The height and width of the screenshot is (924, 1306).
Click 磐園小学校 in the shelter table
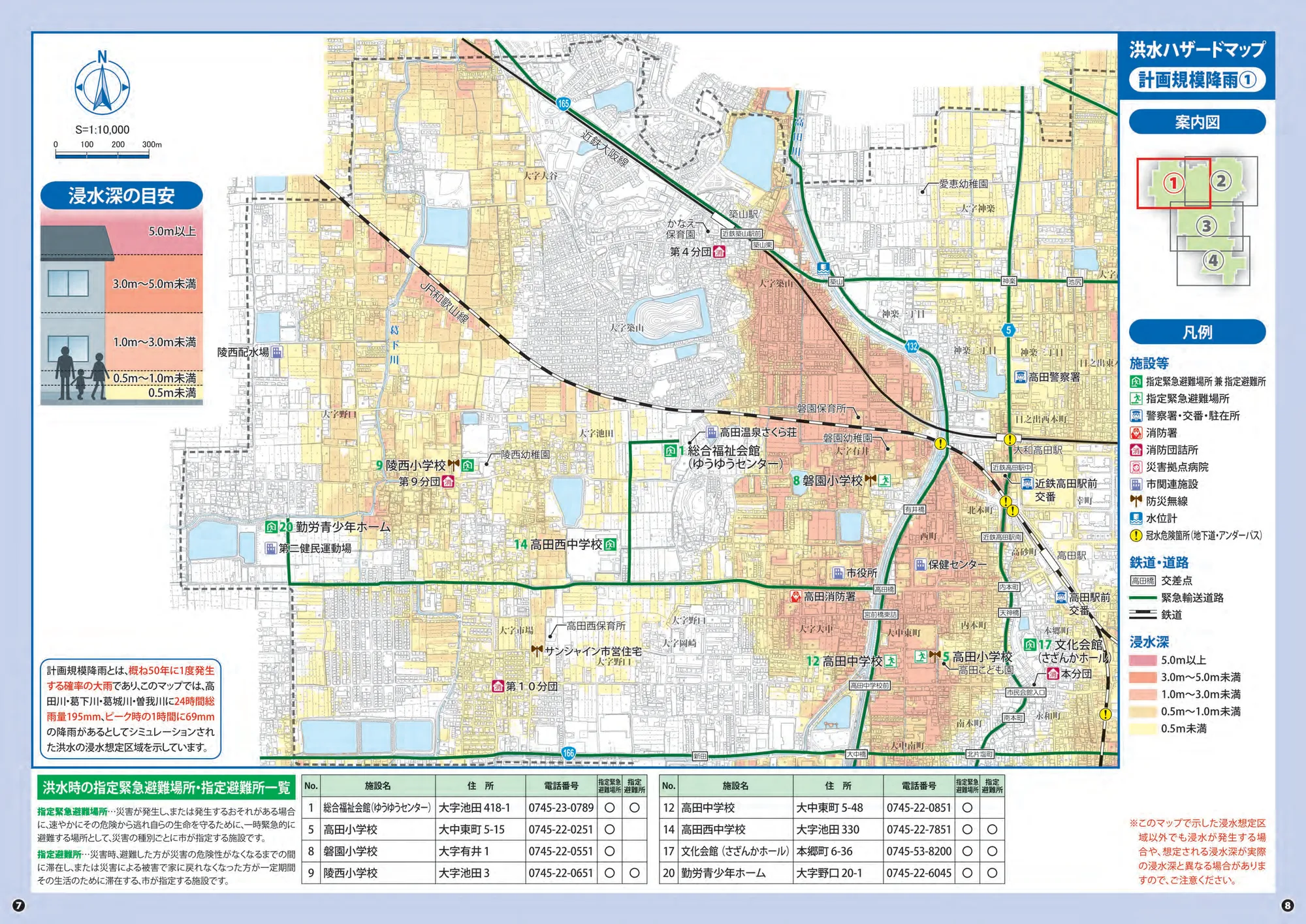[350, 852]
